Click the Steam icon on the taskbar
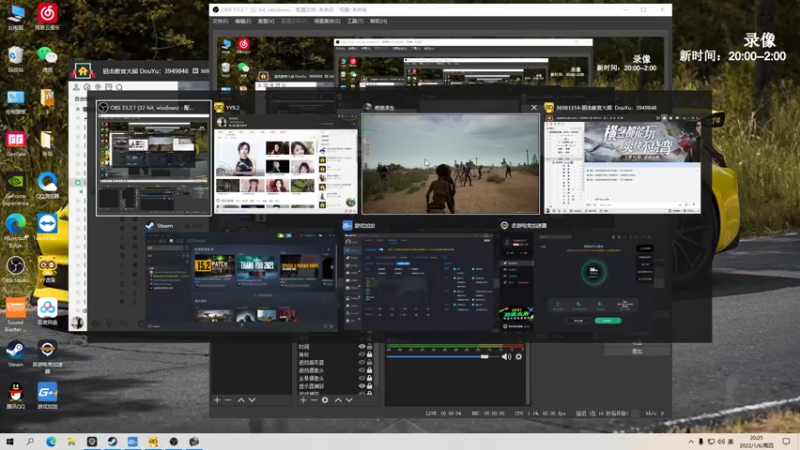This screenshot has height=450, width=800. coord(113,441)
